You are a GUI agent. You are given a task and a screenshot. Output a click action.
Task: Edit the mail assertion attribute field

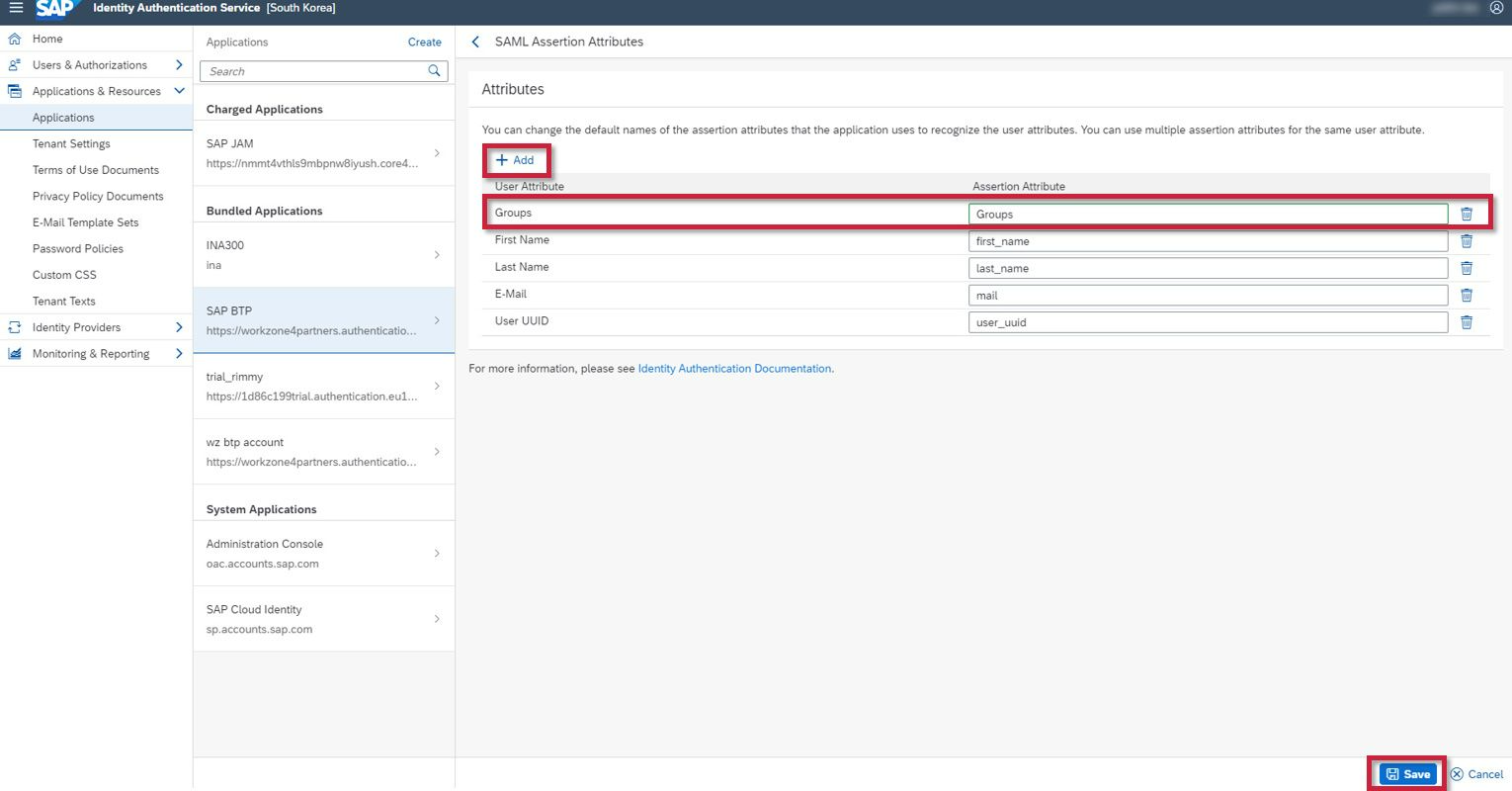point(1208,295)
